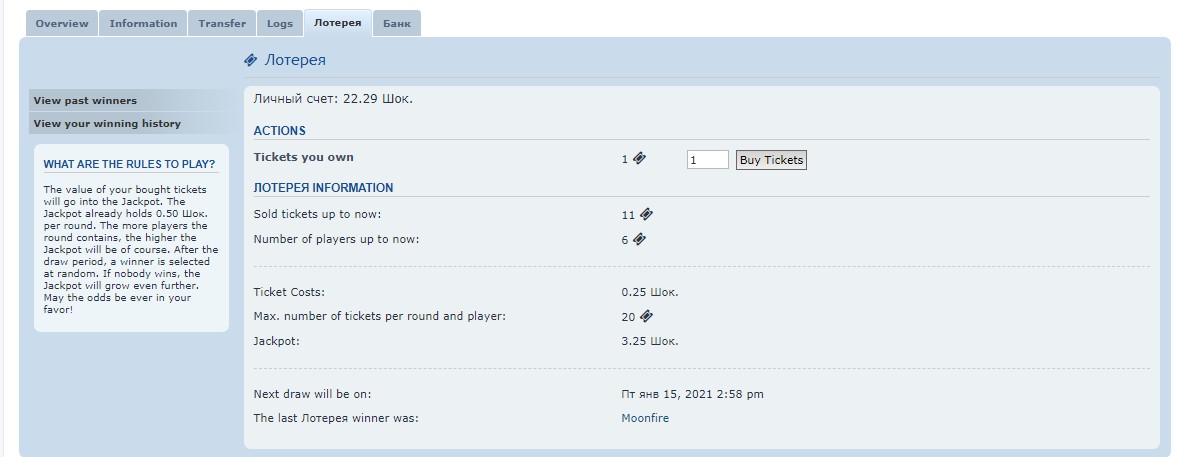The width and height of the screenshot is (1186, 457).
Task: Click the ticket icon beside max tickets value 20
Action: point(646,316)
